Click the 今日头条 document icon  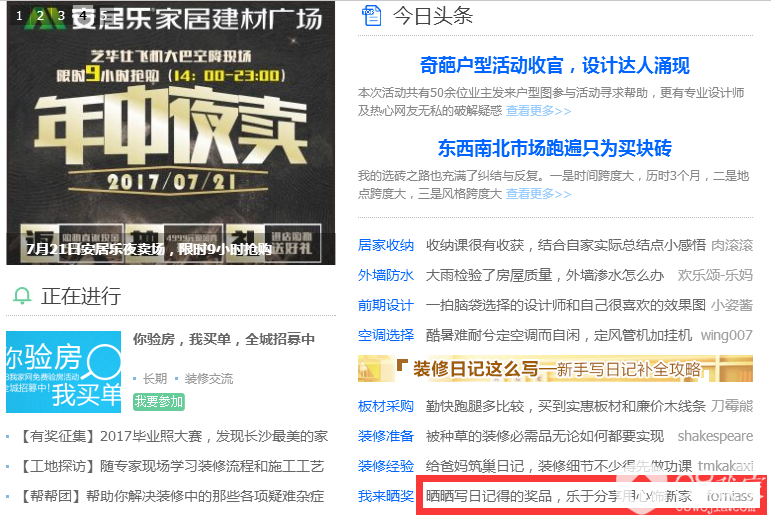[371, 15]
